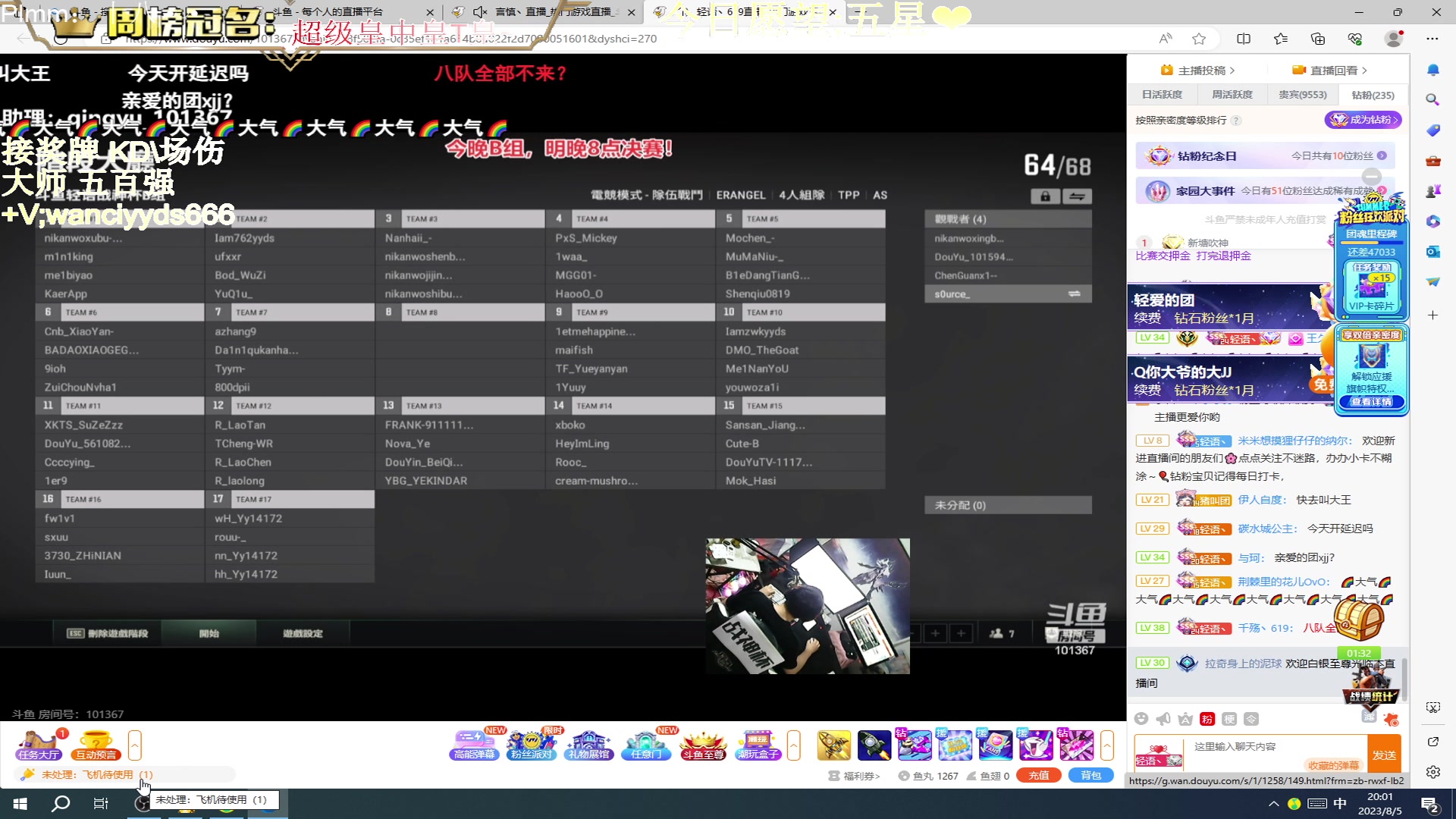
Task: Open the treasure chest reward icon
Action: click(1360, 620)
